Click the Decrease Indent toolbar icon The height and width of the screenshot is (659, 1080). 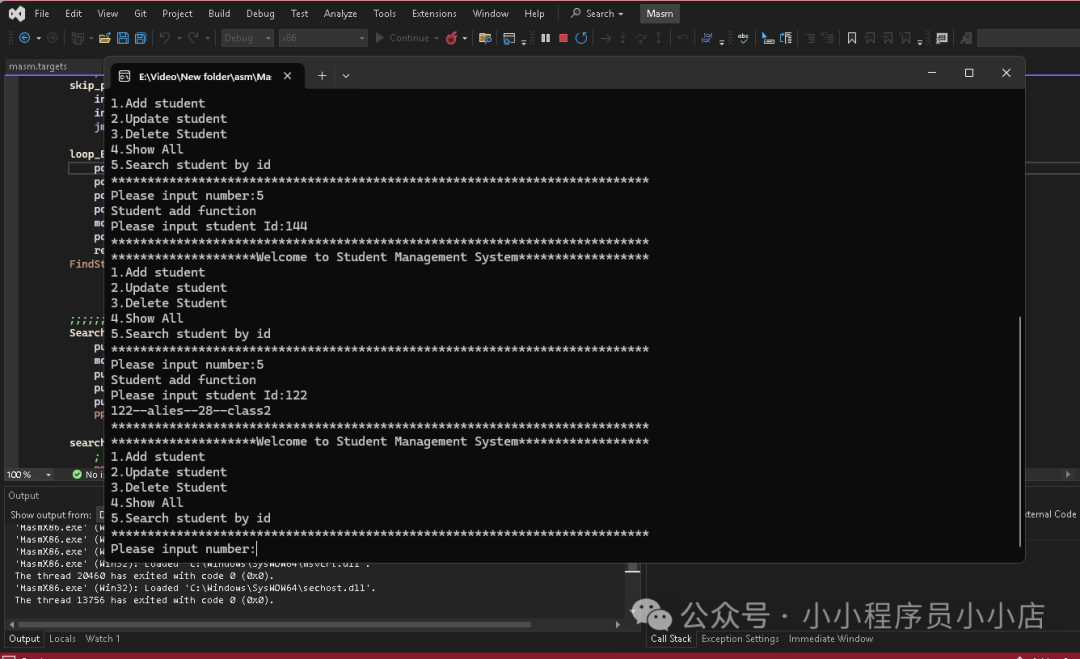[810, 38]
